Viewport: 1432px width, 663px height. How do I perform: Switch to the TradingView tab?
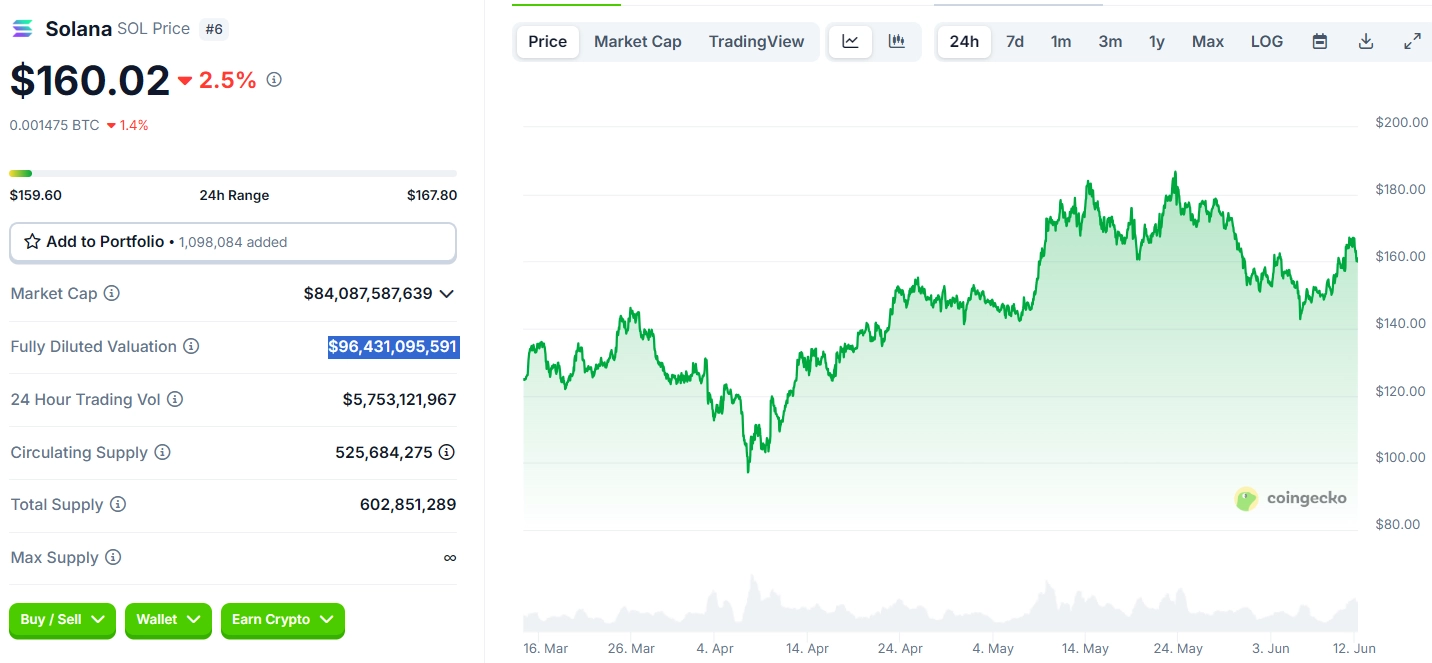point(756,42)
